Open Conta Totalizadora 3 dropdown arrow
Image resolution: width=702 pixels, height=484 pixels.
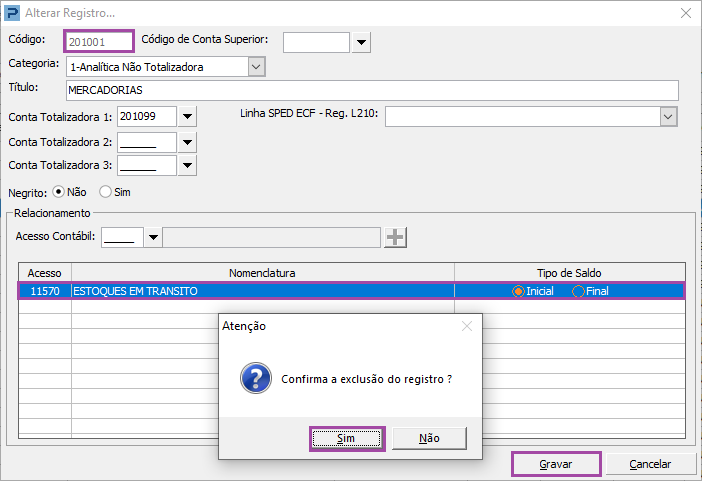[187, 165]
